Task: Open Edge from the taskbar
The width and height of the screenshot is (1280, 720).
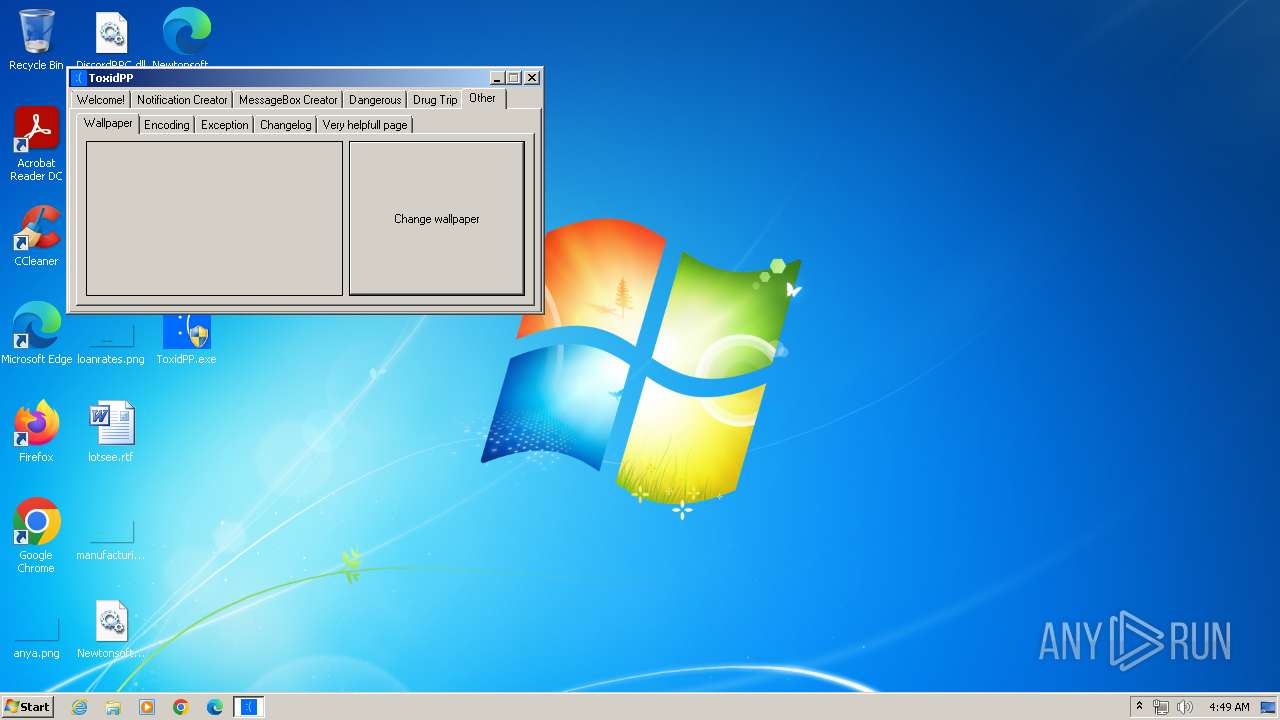Action: (x=215, y=707)
